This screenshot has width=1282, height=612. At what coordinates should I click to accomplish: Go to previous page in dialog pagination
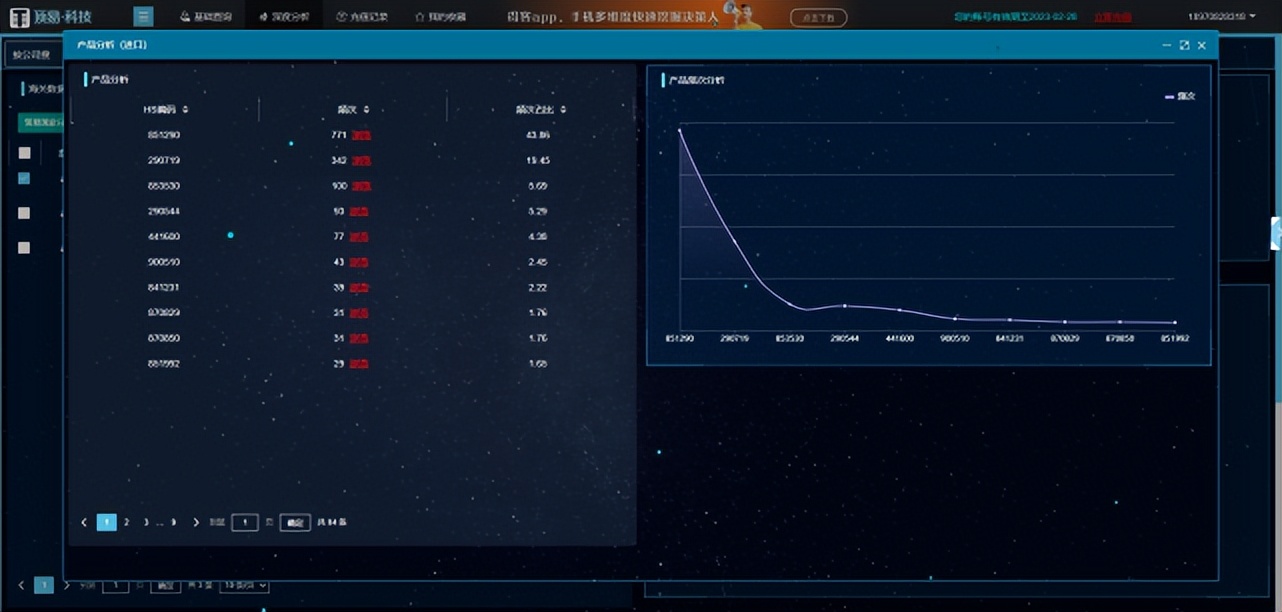tap(85, 522)
